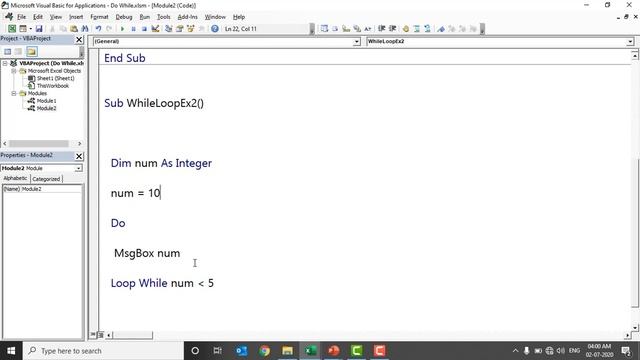Switch to the Categorized properties tab
This screenshot has width=640, height=360.
pyautogui.click(x=46, y=179)
